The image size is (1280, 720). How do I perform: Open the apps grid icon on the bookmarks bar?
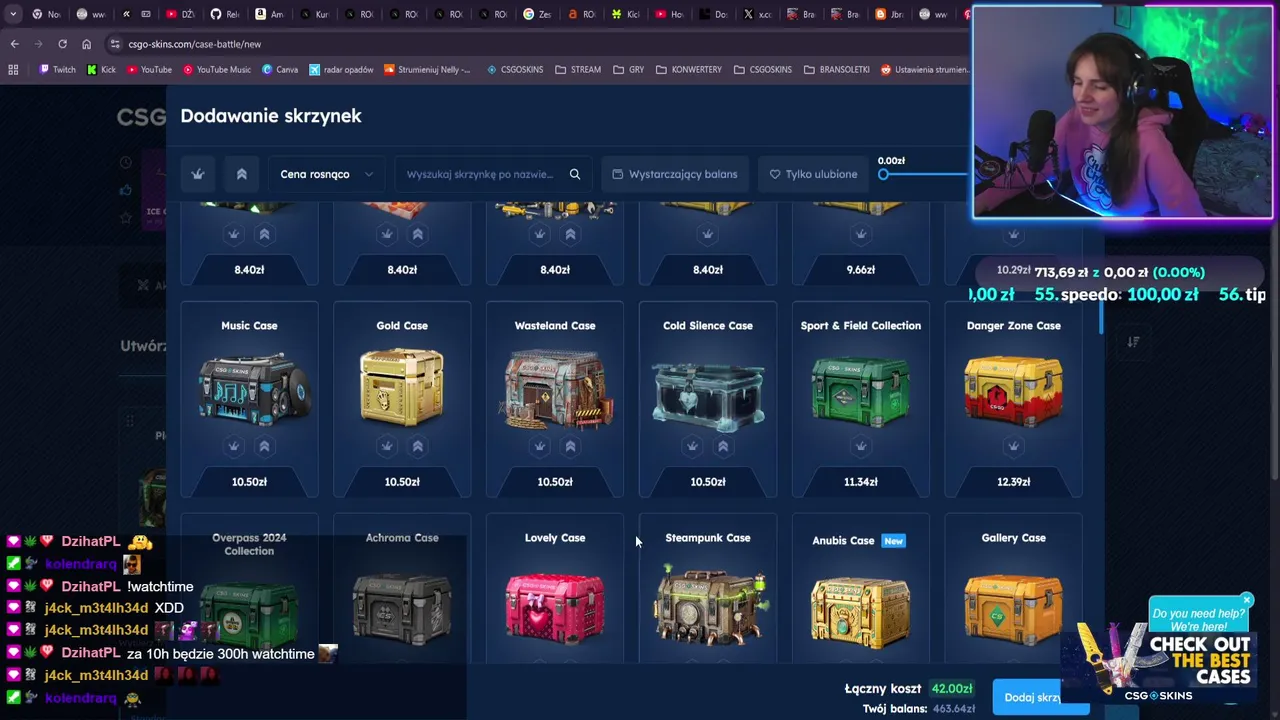13,70
